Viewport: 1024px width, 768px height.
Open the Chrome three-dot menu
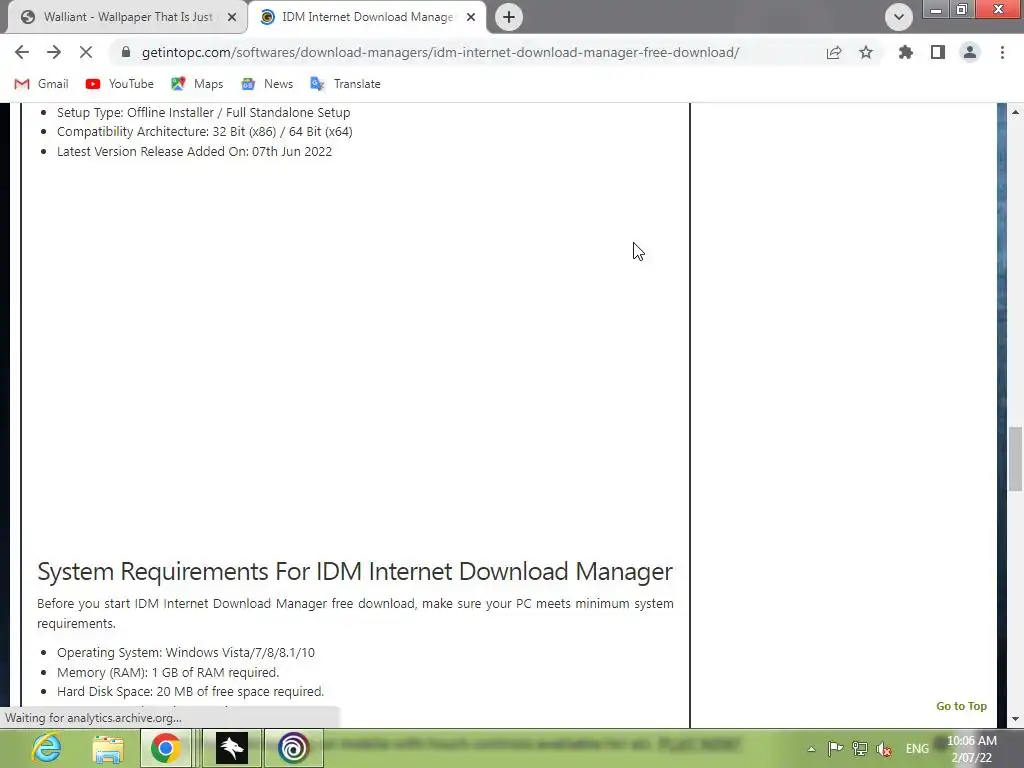(1002, 52)
